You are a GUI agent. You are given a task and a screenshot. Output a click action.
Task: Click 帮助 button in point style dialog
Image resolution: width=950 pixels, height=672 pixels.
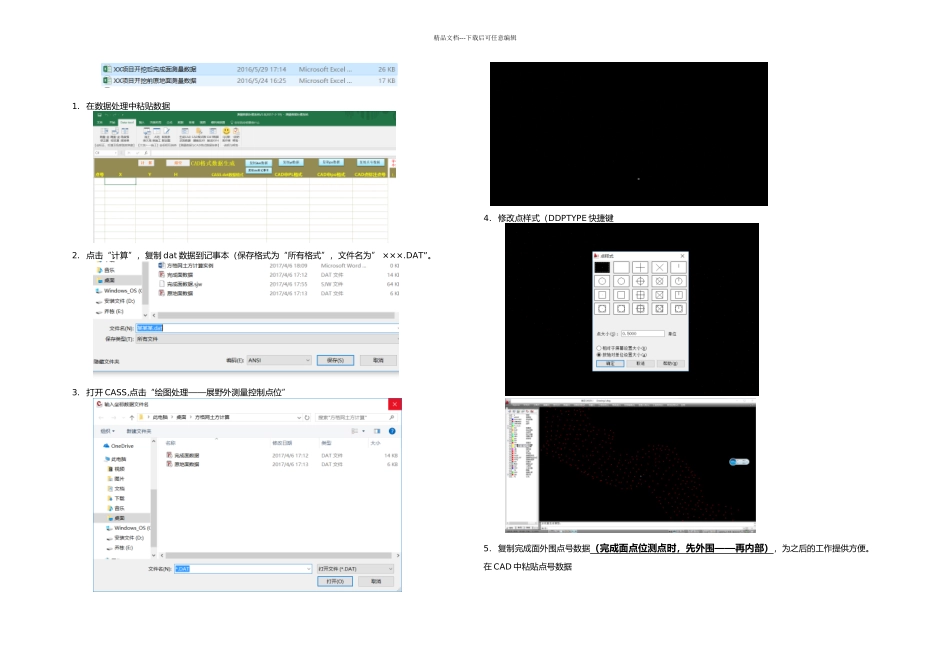[x=669, y=364]
